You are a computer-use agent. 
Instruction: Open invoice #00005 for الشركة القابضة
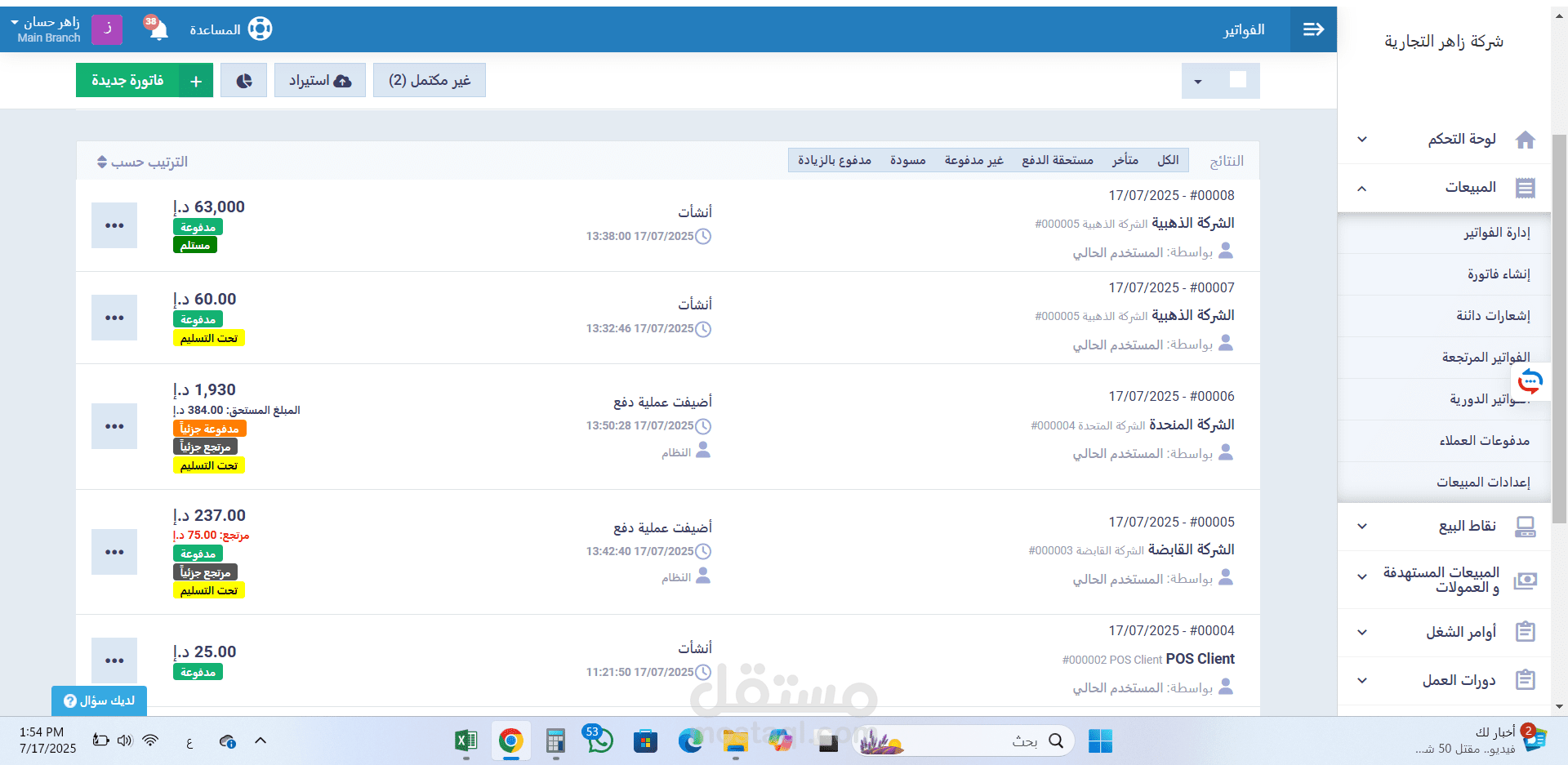(x=1171, y=522)
